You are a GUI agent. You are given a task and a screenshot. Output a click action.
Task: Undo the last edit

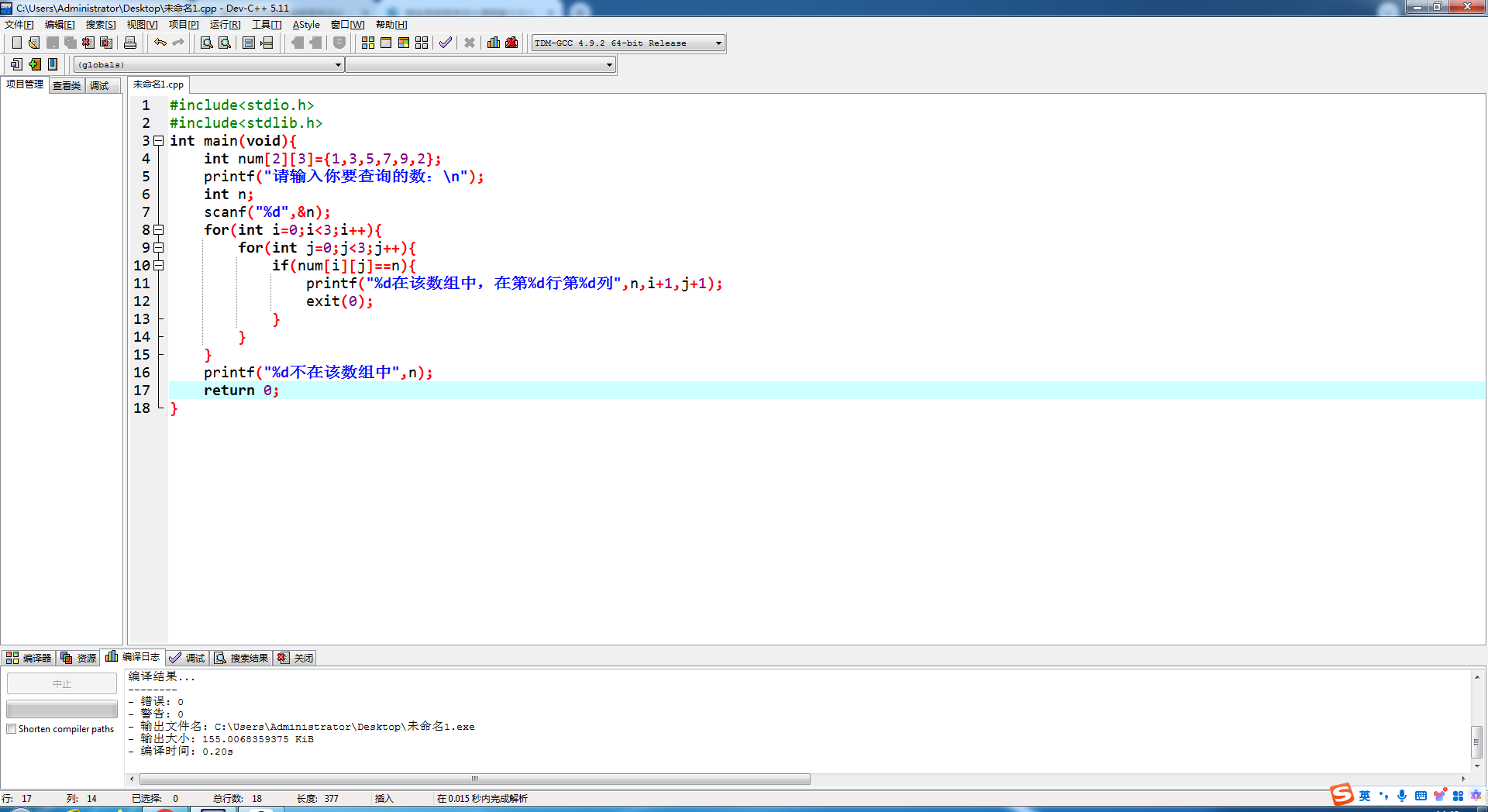pyautogui.click(x=160, y=43)
